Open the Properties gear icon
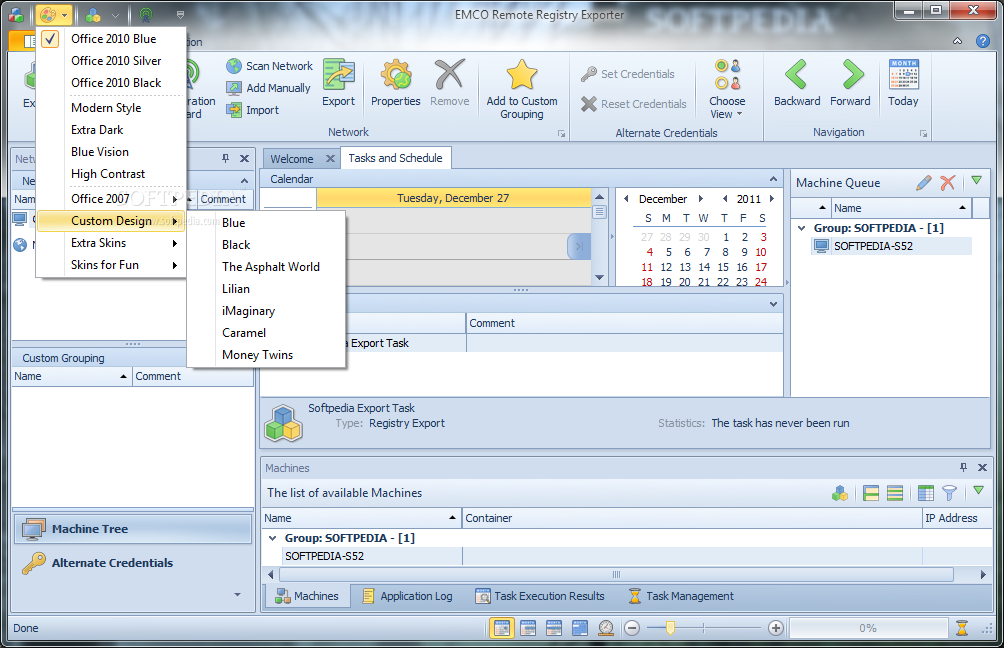Image resolution: width=1004 pixels, height=648 pixels. coord(396,75)
